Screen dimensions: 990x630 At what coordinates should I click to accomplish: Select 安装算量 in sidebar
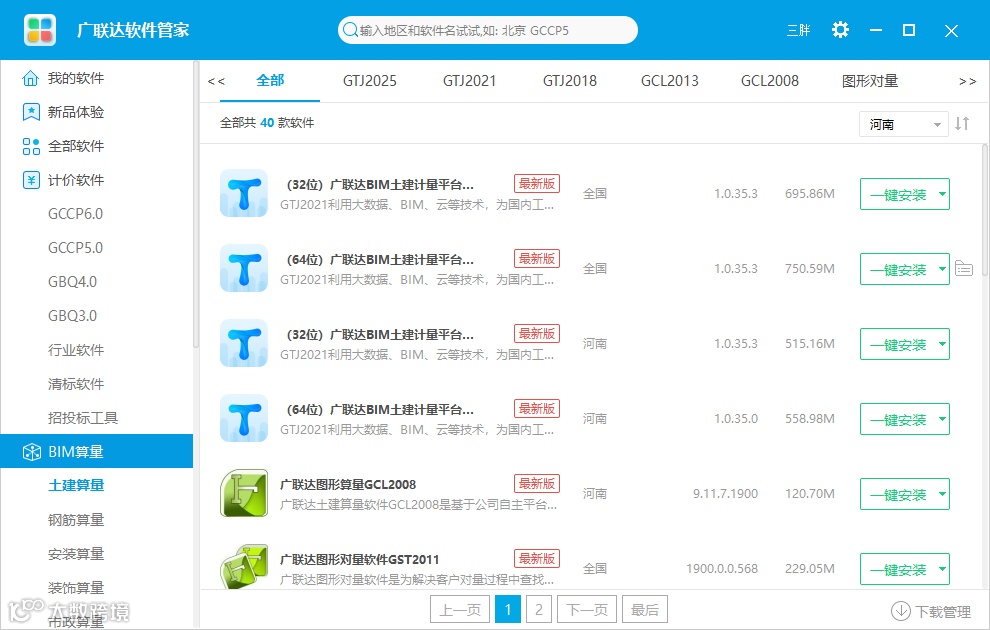tap(76, 554)
